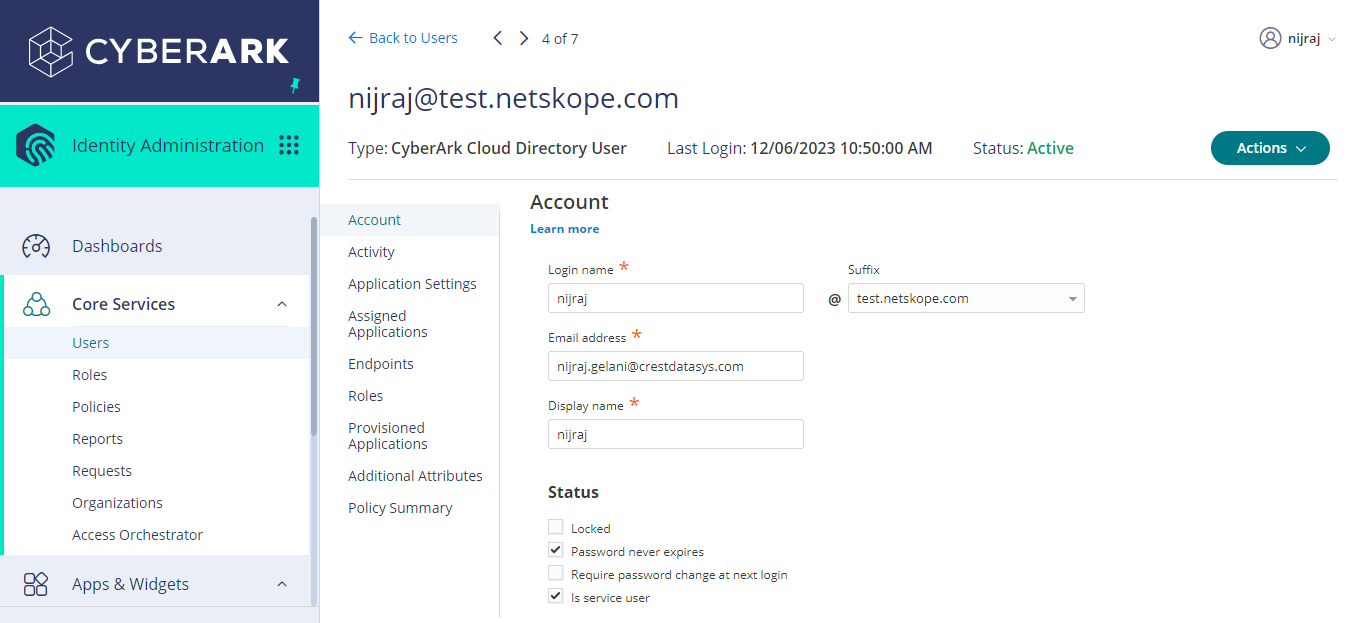Click the Apps & Widgets squares icon
Viewport: 1348px width, 623px height.
[x=36, y=584]
